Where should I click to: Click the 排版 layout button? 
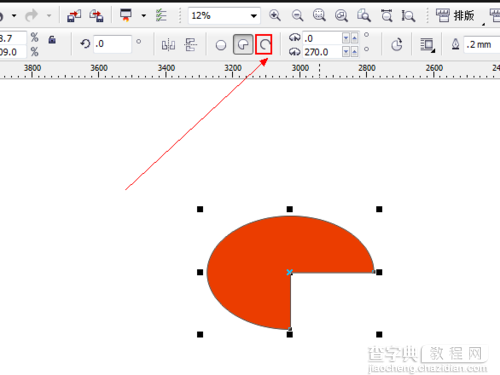(x=455, y=15)
